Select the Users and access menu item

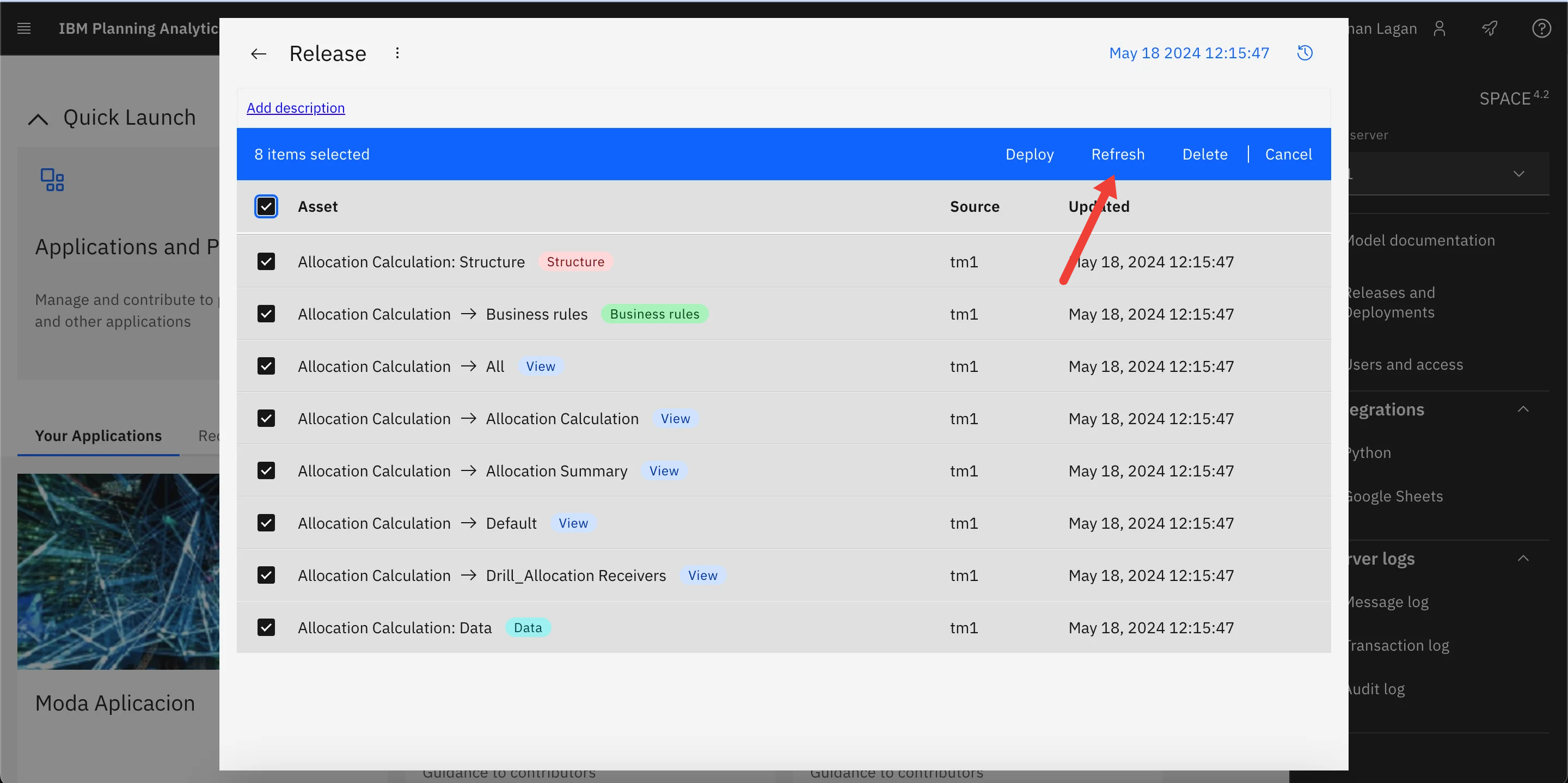[x=1405, y=363]
